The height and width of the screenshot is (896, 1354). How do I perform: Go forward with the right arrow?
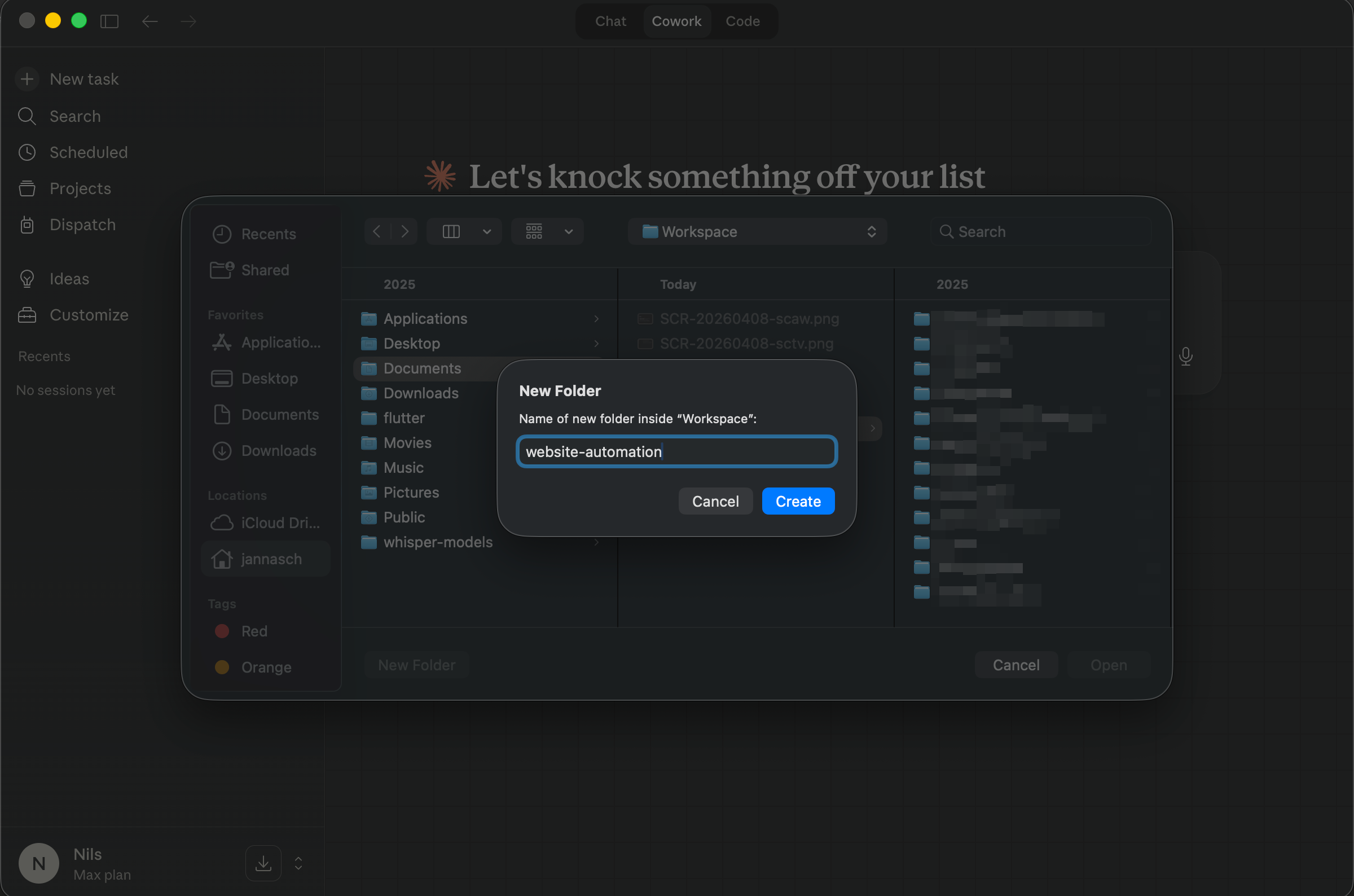pos(188,21)
